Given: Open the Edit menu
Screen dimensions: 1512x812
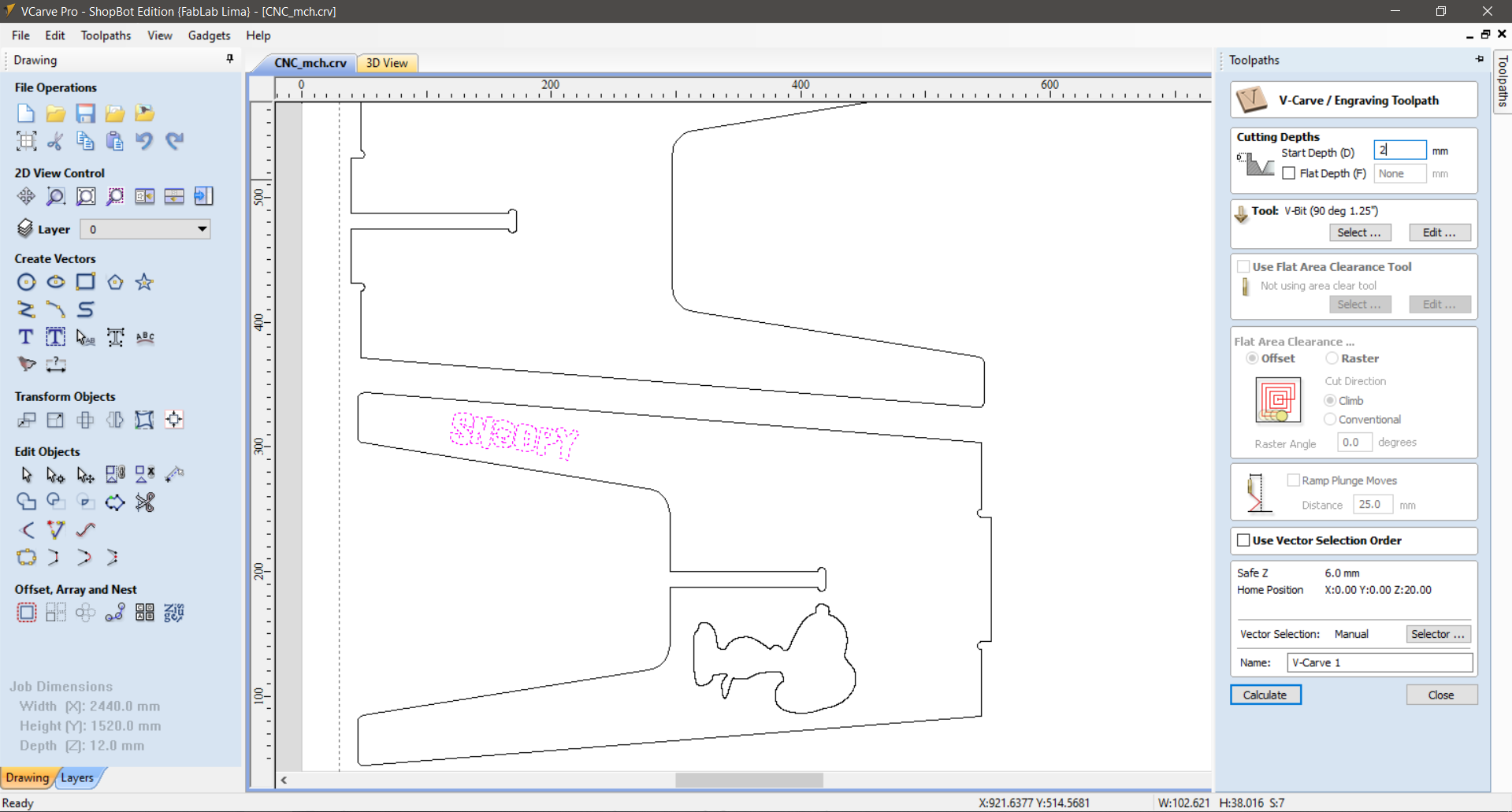Looking at the screenshot, I should [55, 35].
